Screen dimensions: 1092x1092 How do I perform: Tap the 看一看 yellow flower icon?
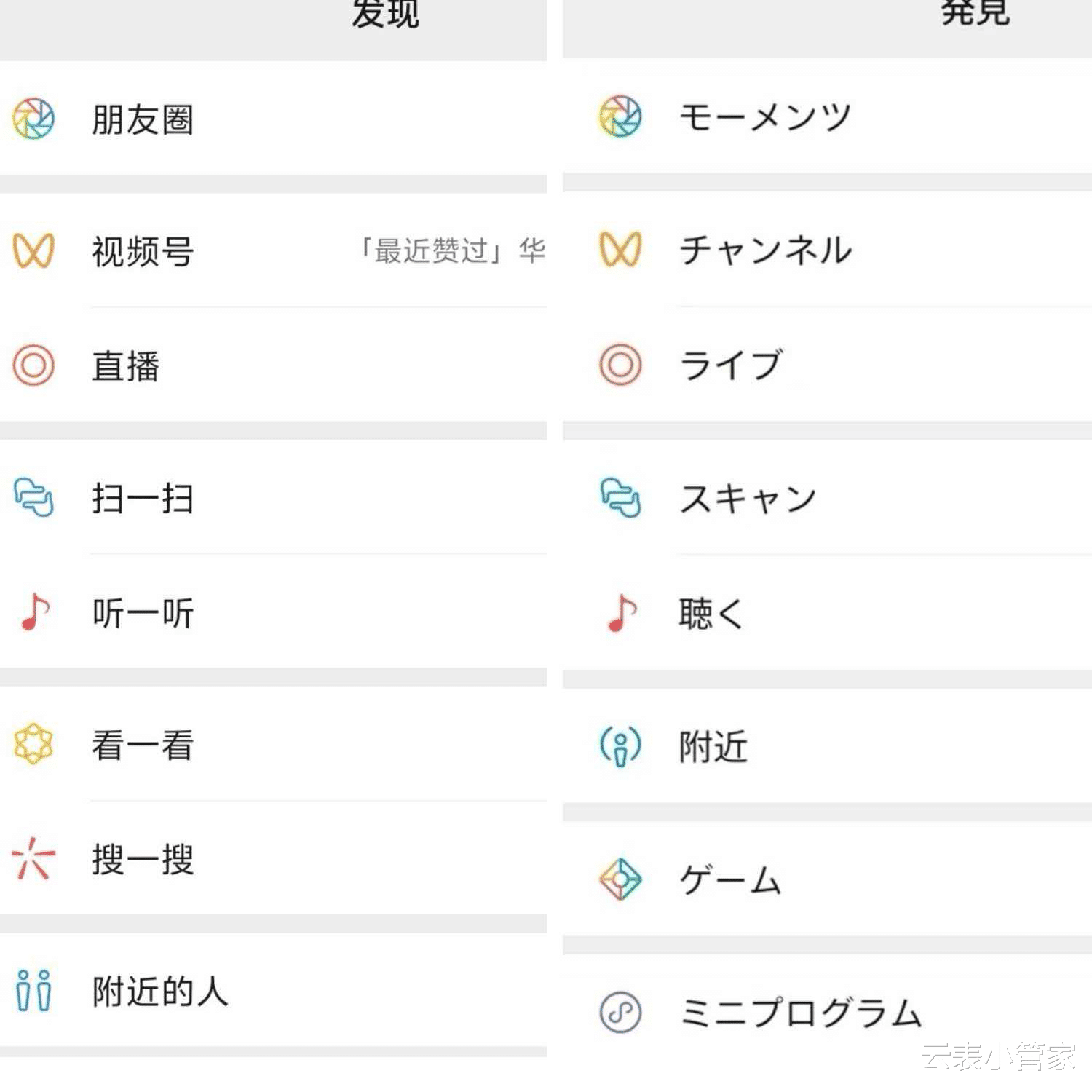pos(33,744)
